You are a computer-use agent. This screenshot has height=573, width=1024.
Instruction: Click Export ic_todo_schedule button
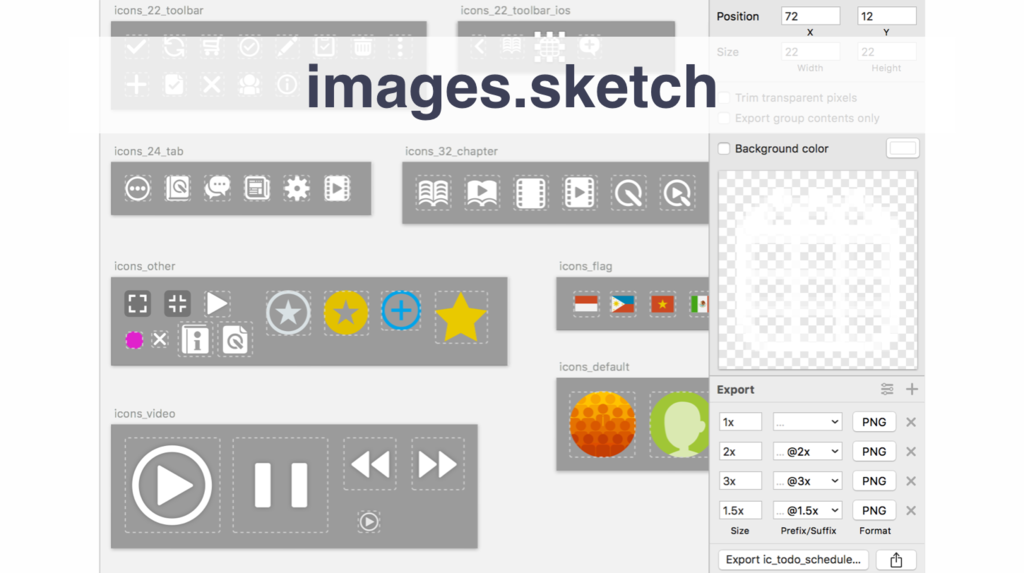(x=793, y=559)
